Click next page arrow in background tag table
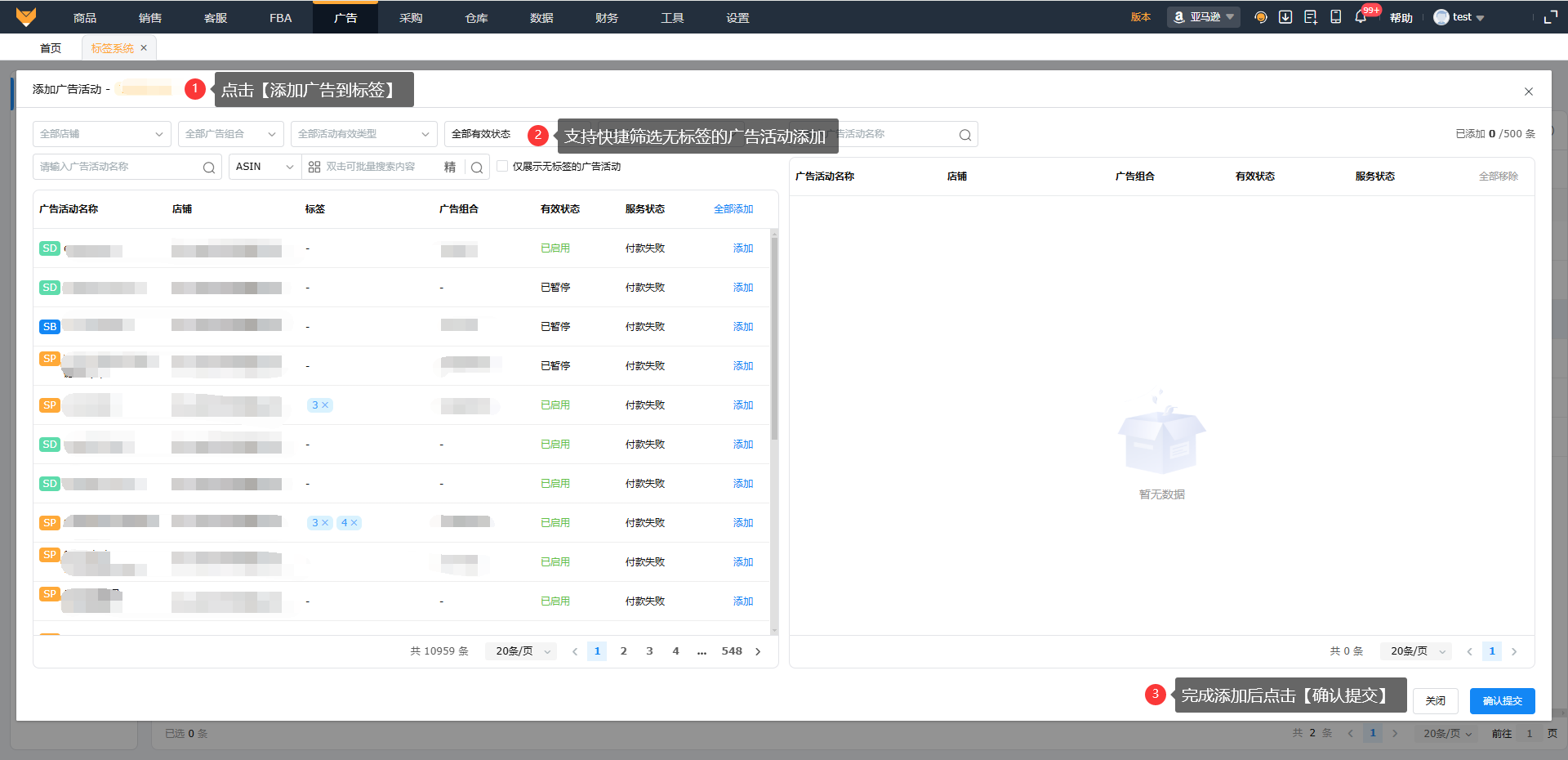1568x760 pixels. click(x=1395, y=733)
